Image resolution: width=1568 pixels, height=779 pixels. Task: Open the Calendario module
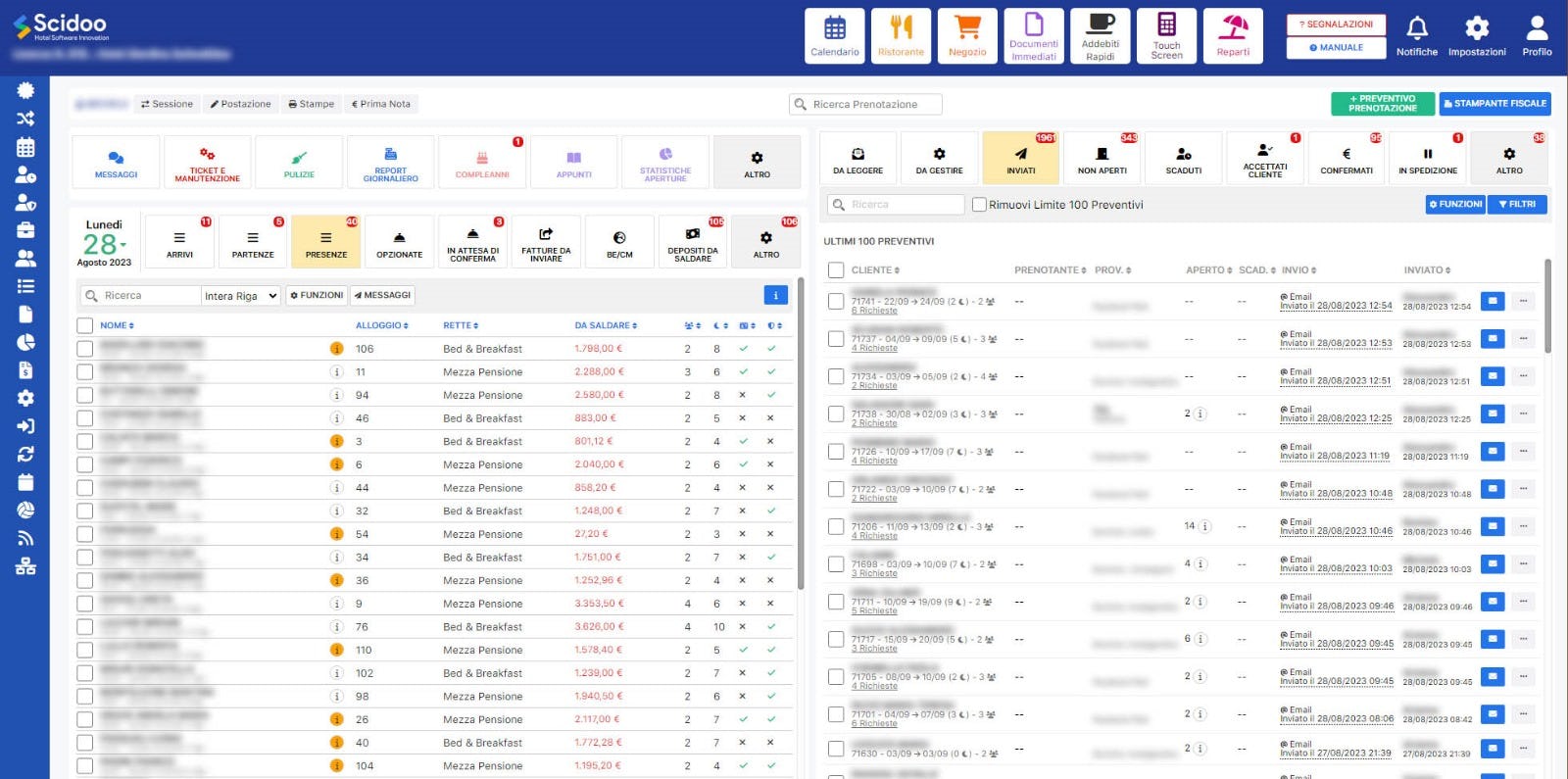click(835, 36)
